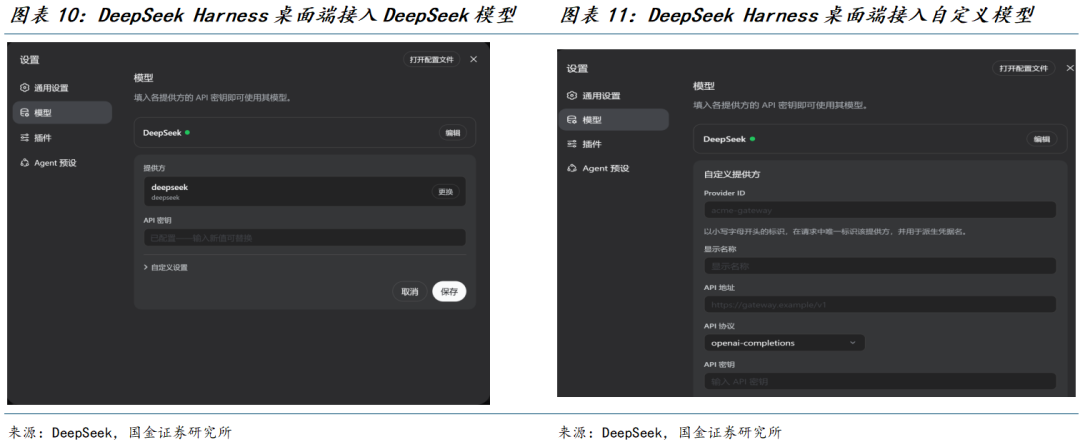
Task: Click DeepSeek provider name in left window
Action: pyautogui.click(x=162, y=133)
